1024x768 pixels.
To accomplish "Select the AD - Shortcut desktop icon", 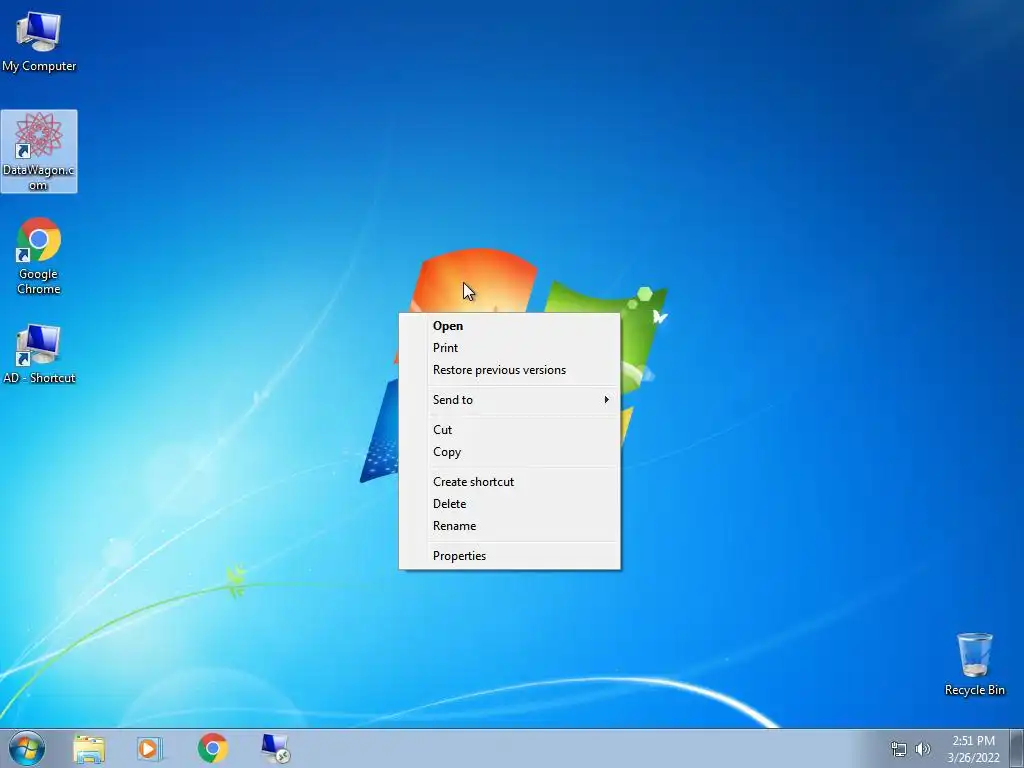I will coord(39,353).
